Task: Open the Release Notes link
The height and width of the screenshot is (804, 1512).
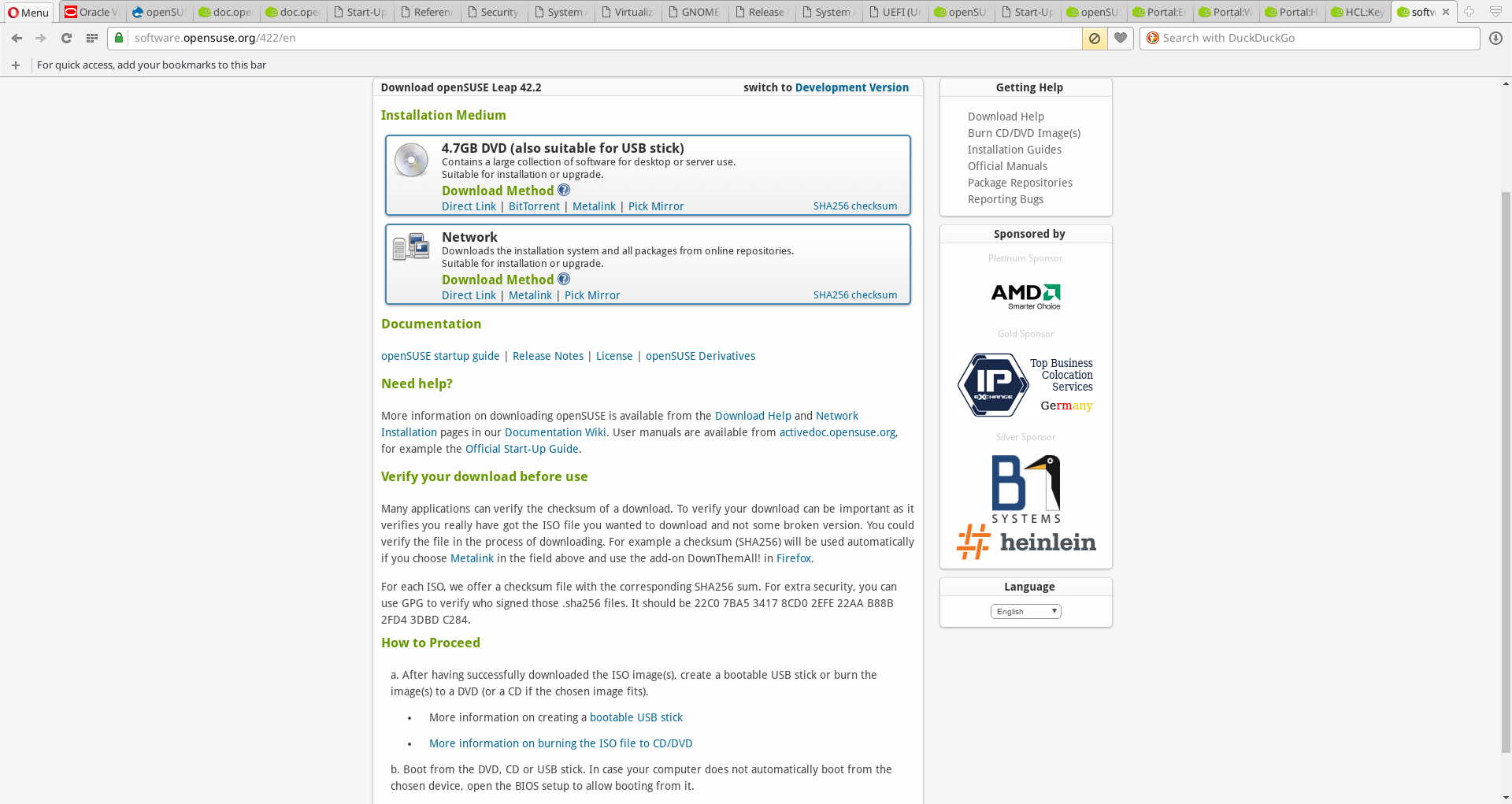Action: pos(548,356)
